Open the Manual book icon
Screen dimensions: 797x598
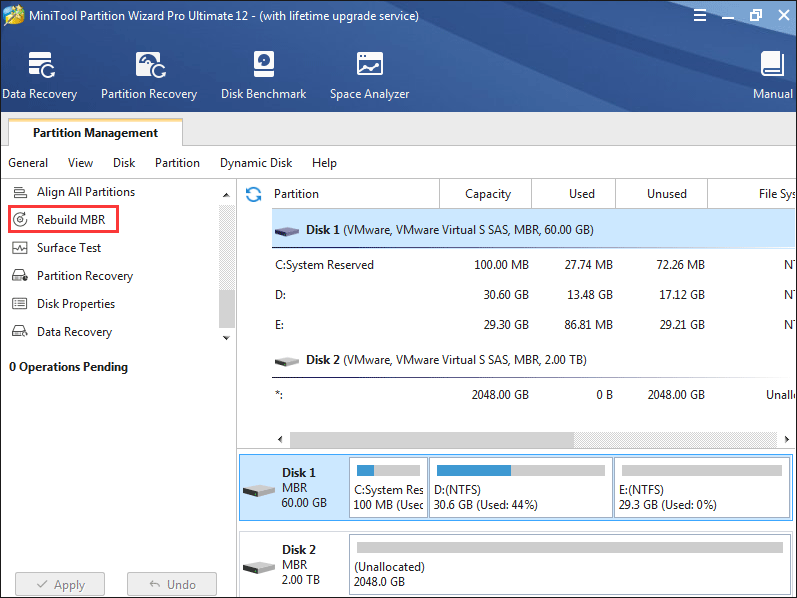pyautogui.click(x=772, y=75)
